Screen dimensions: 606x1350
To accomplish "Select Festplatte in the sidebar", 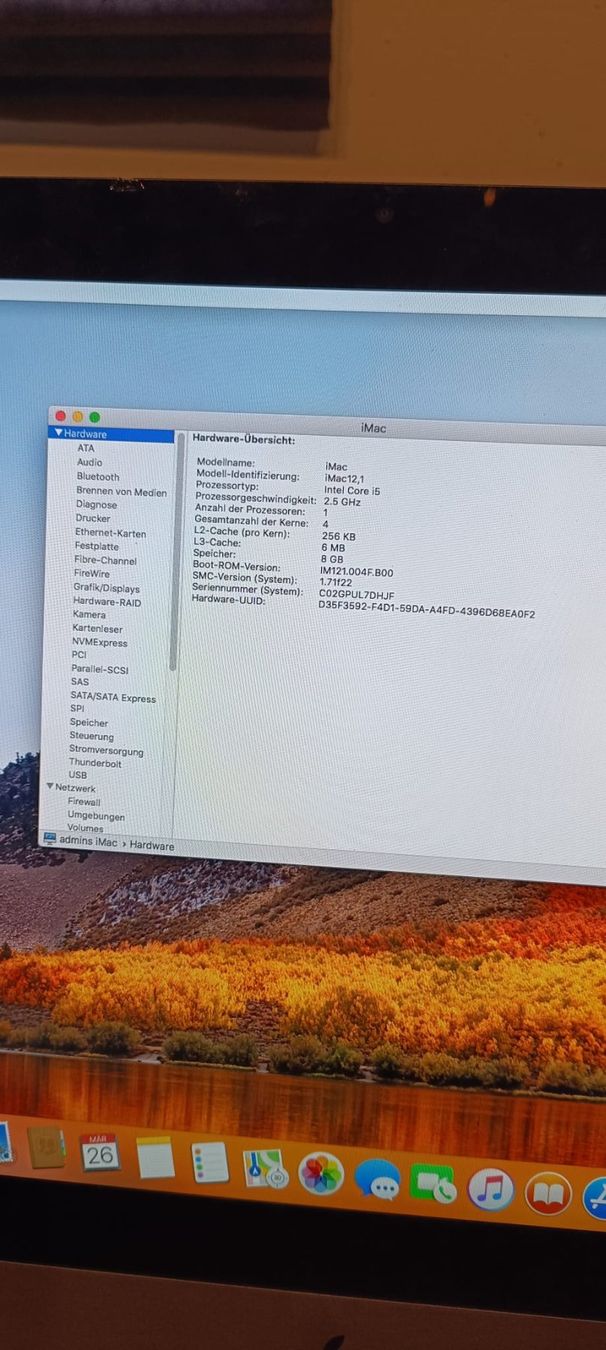I will (96, 547).
